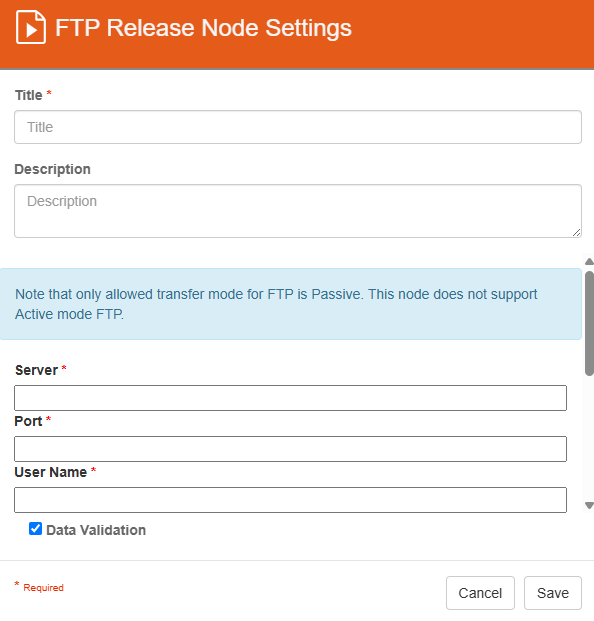The width and height of the screenshot is (594, 621).
Task: Click into the Description text area
Action: [x=298, y=211]
